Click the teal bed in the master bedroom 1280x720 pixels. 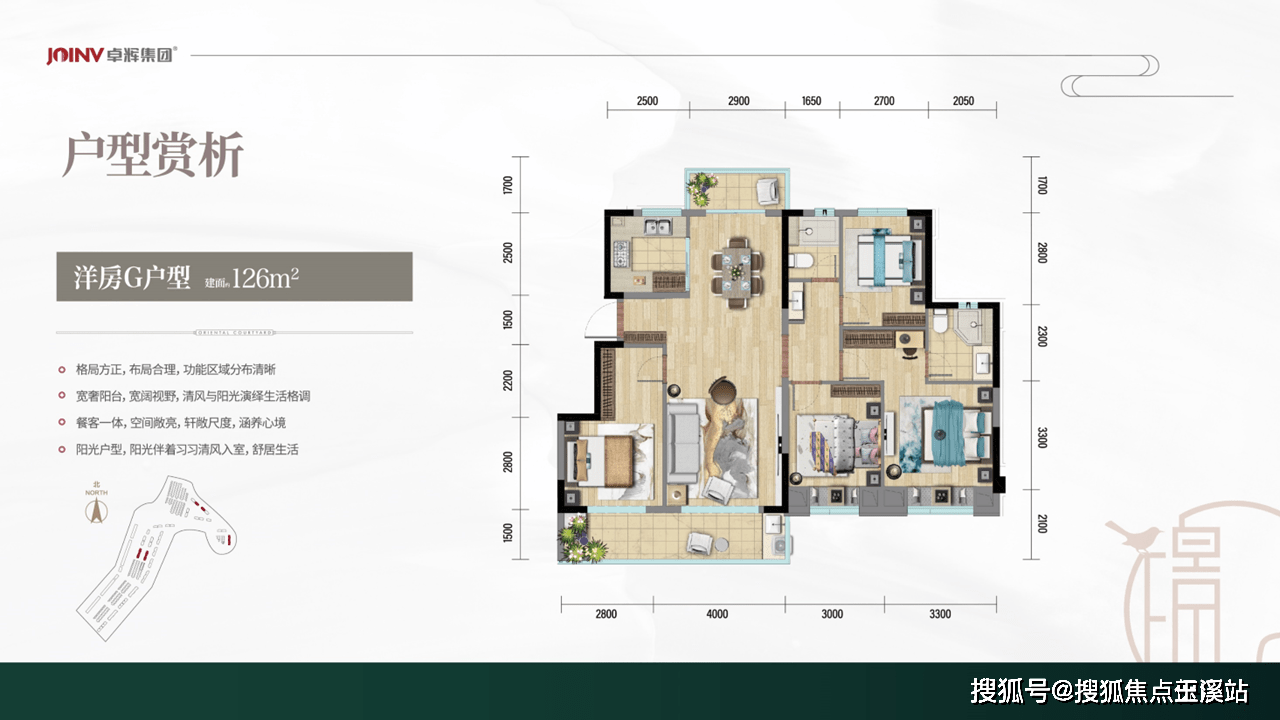(955, 434)
